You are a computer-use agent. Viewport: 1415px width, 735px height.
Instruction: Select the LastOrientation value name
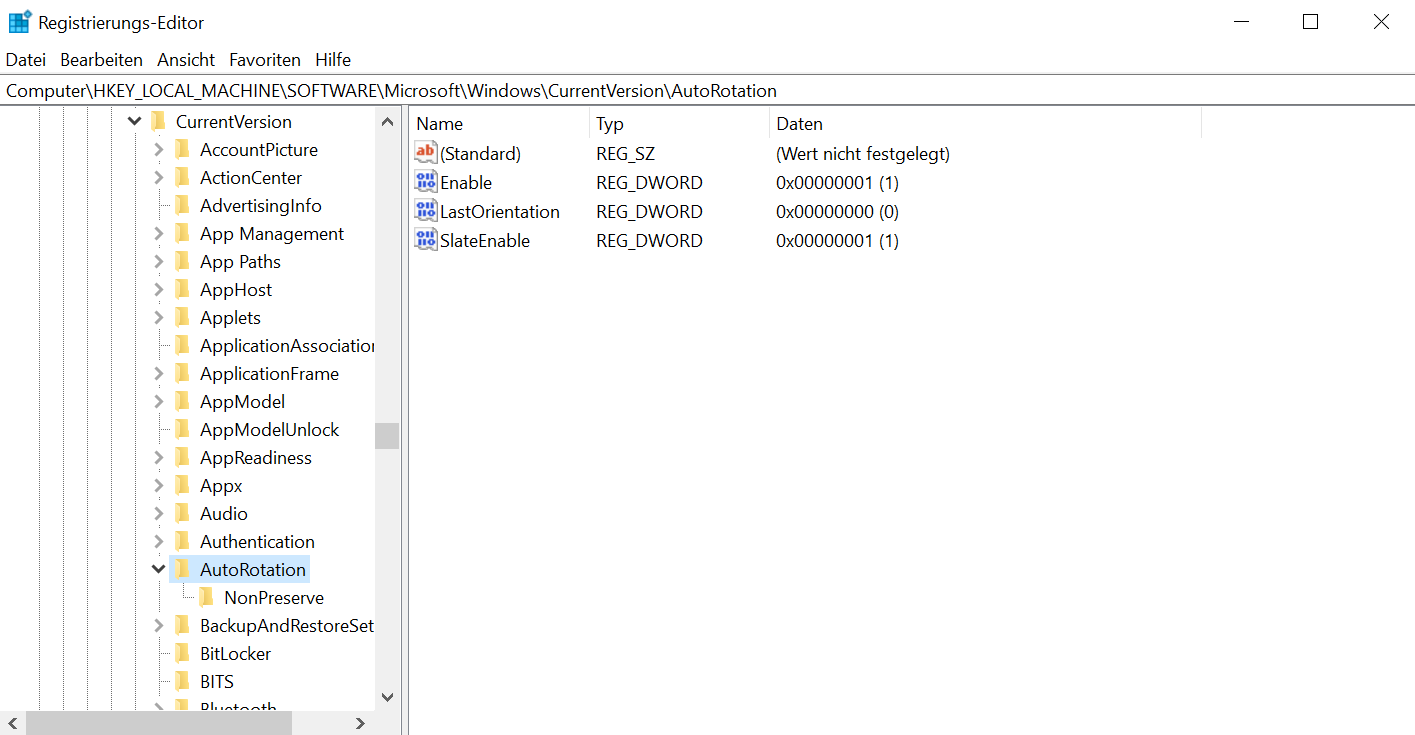pos(500,212)
